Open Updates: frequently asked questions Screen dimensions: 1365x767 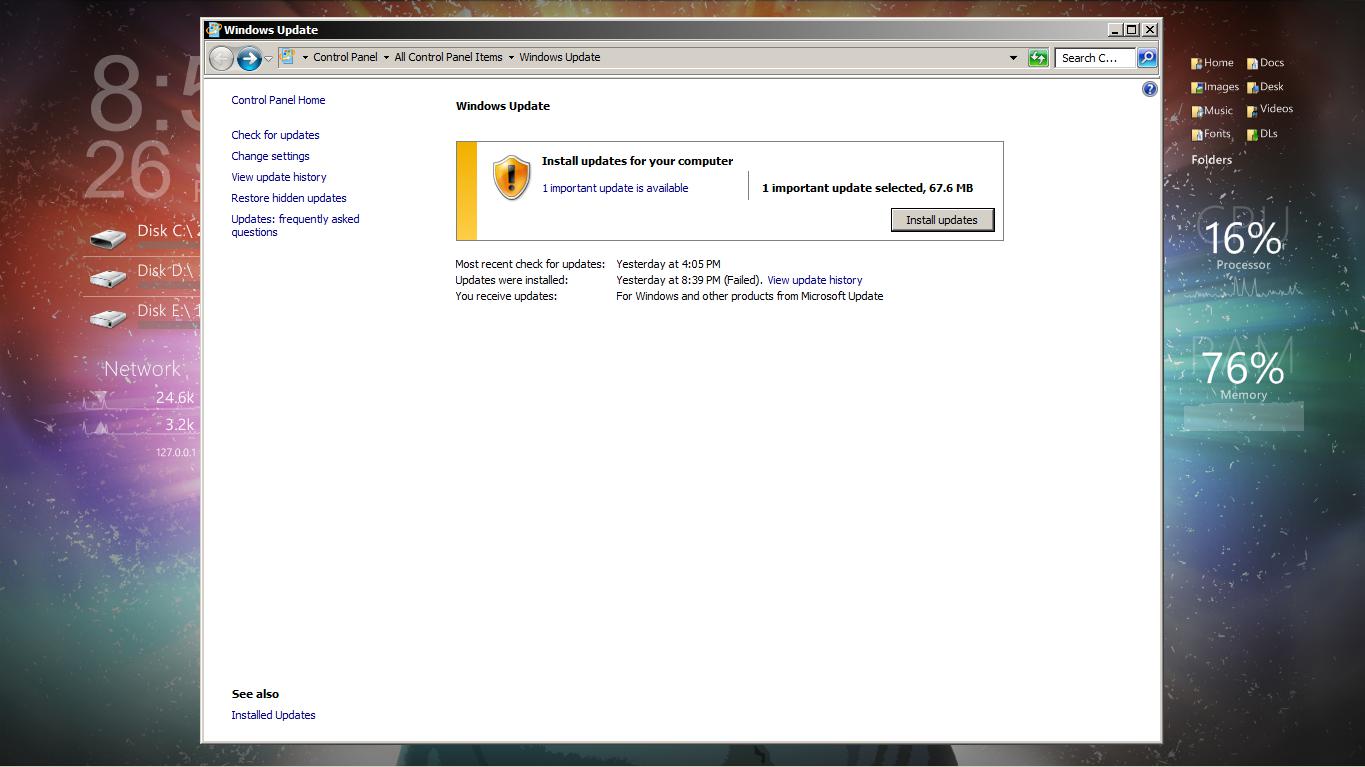tap(295, 225)
